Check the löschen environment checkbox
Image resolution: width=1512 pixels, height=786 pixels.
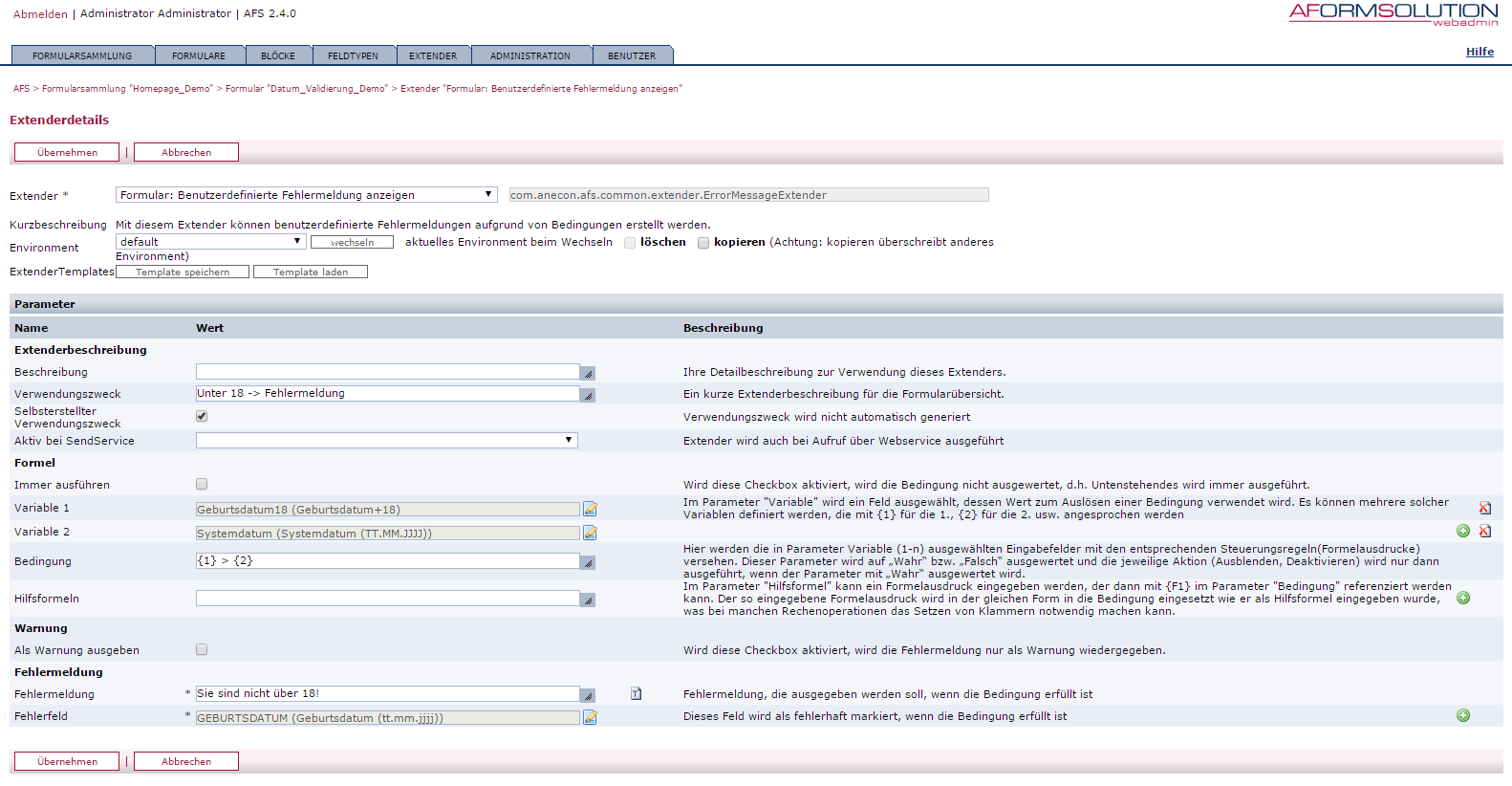pos(630,243)
